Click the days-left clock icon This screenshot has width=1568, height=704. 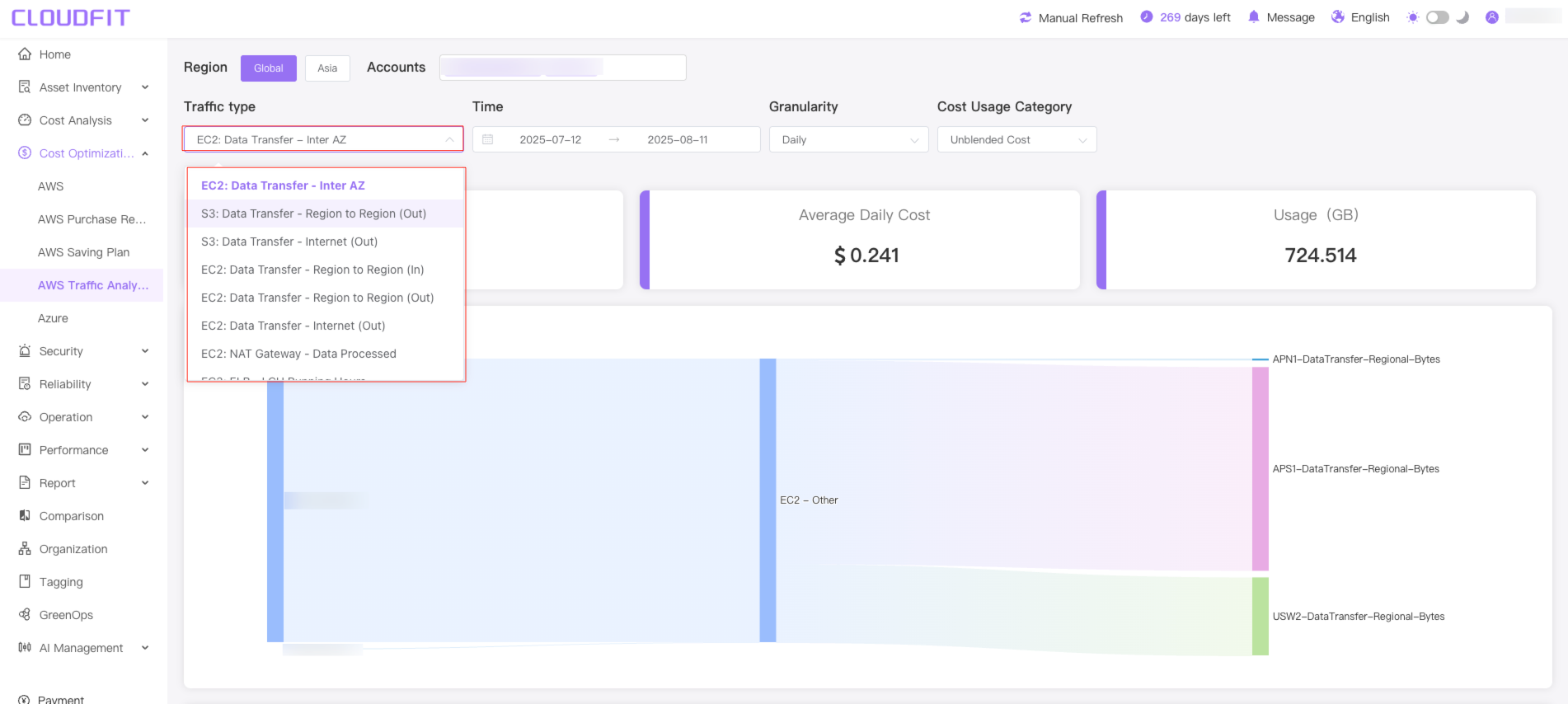tap(1147, 16)
